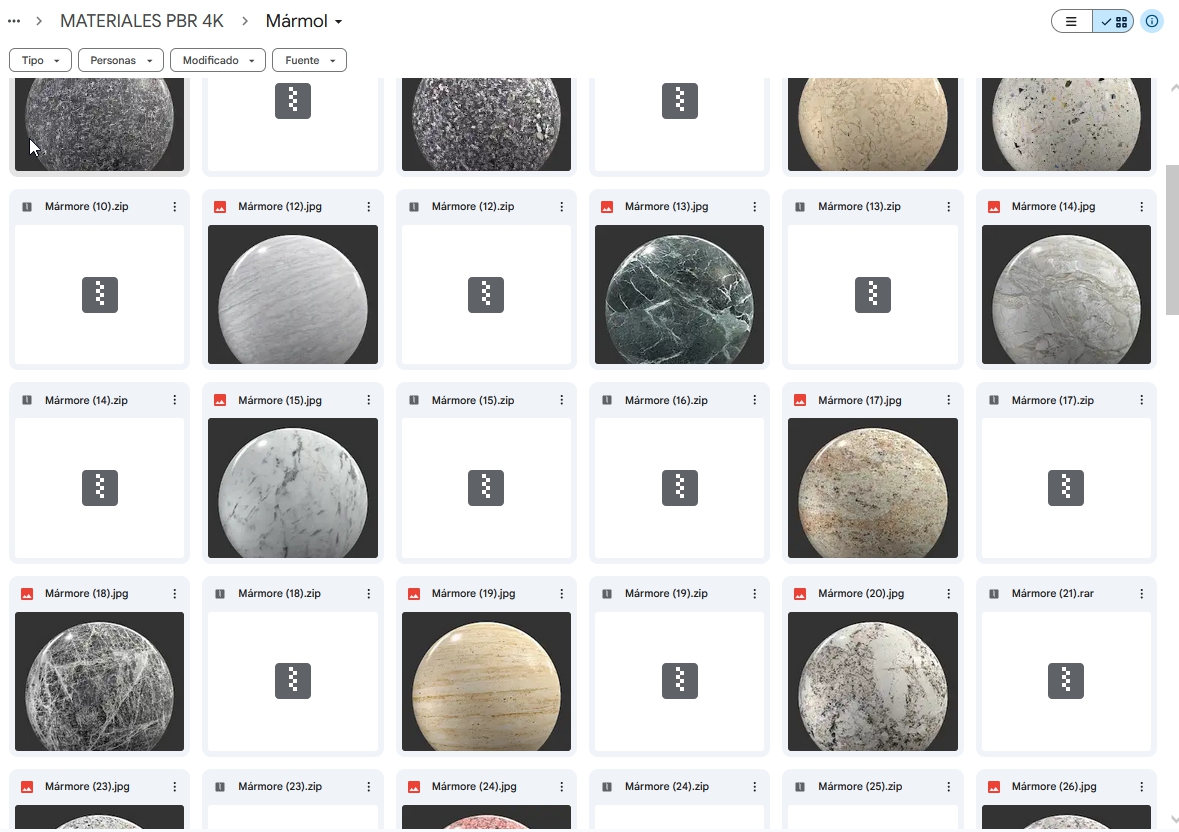This screenshot has height=832, width=1179.
Task: Click the red image icon on Mármore (13).jpg
Action: point(606,206)
